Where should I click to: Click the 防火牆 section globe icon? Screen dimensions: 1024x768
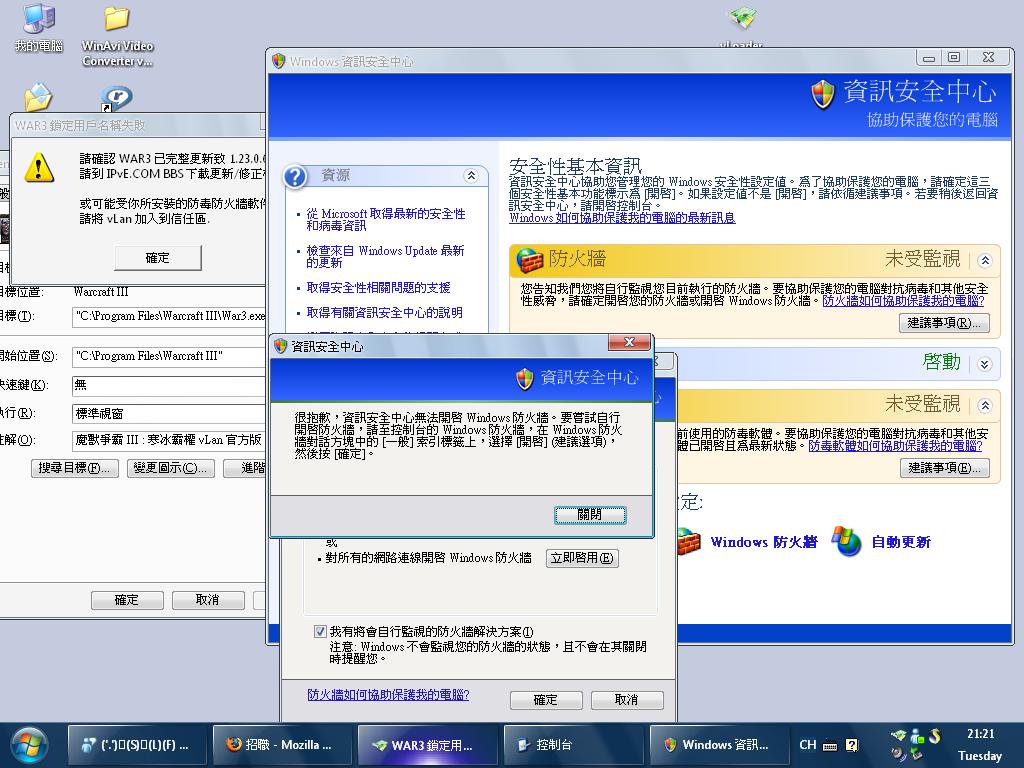[530, 260]
